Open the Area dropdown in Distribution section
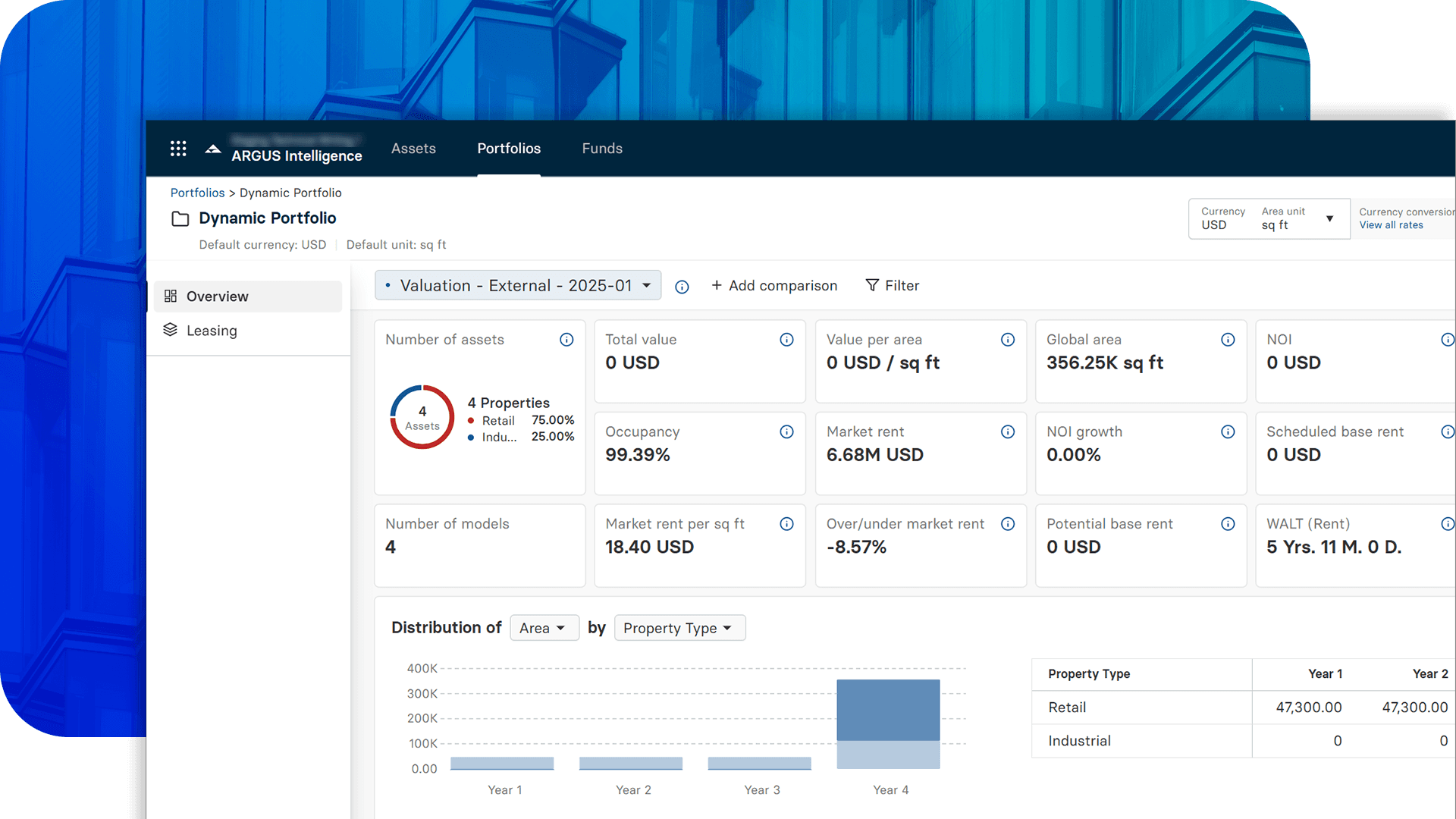This screenshot has height=819, width=1456. tap(544, 627)
